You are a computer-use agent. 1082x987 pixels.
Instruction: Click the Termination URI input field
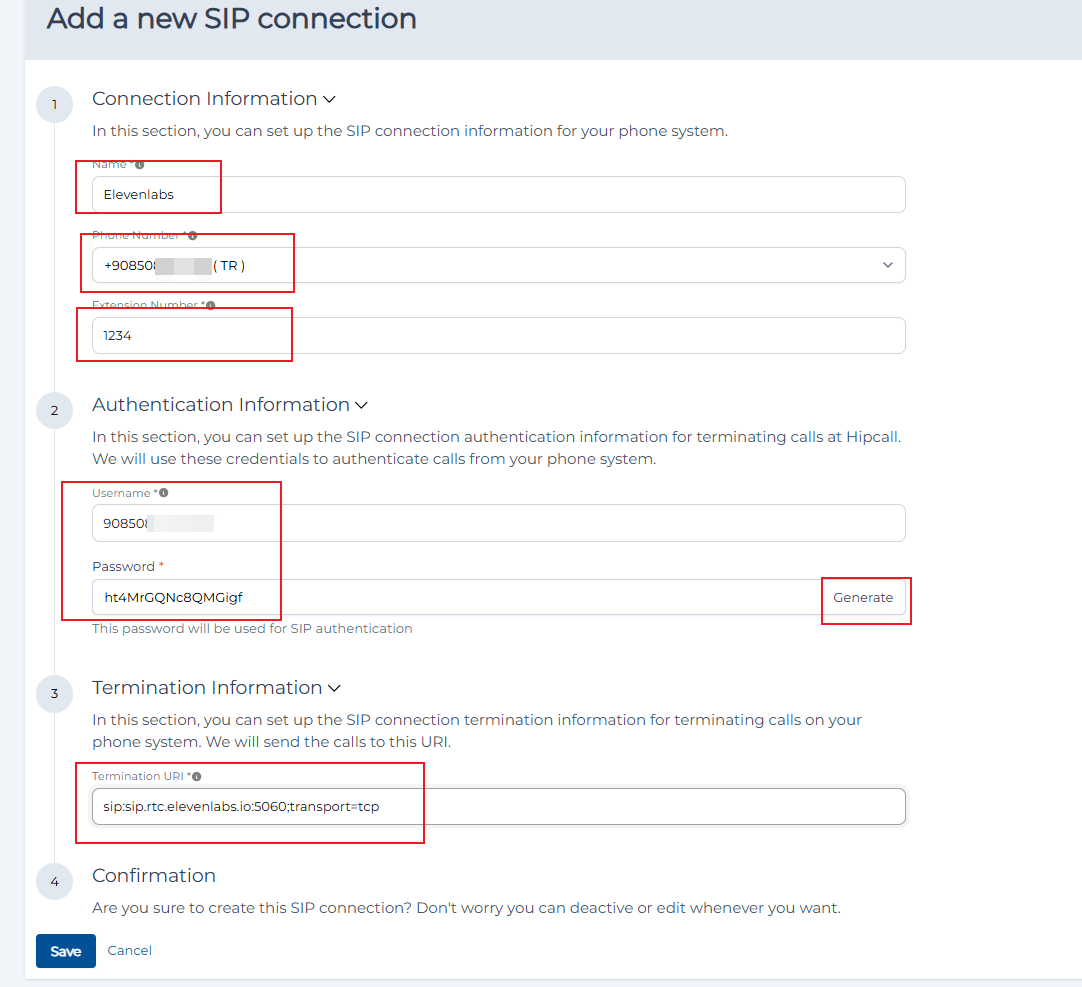pos(499,806)
